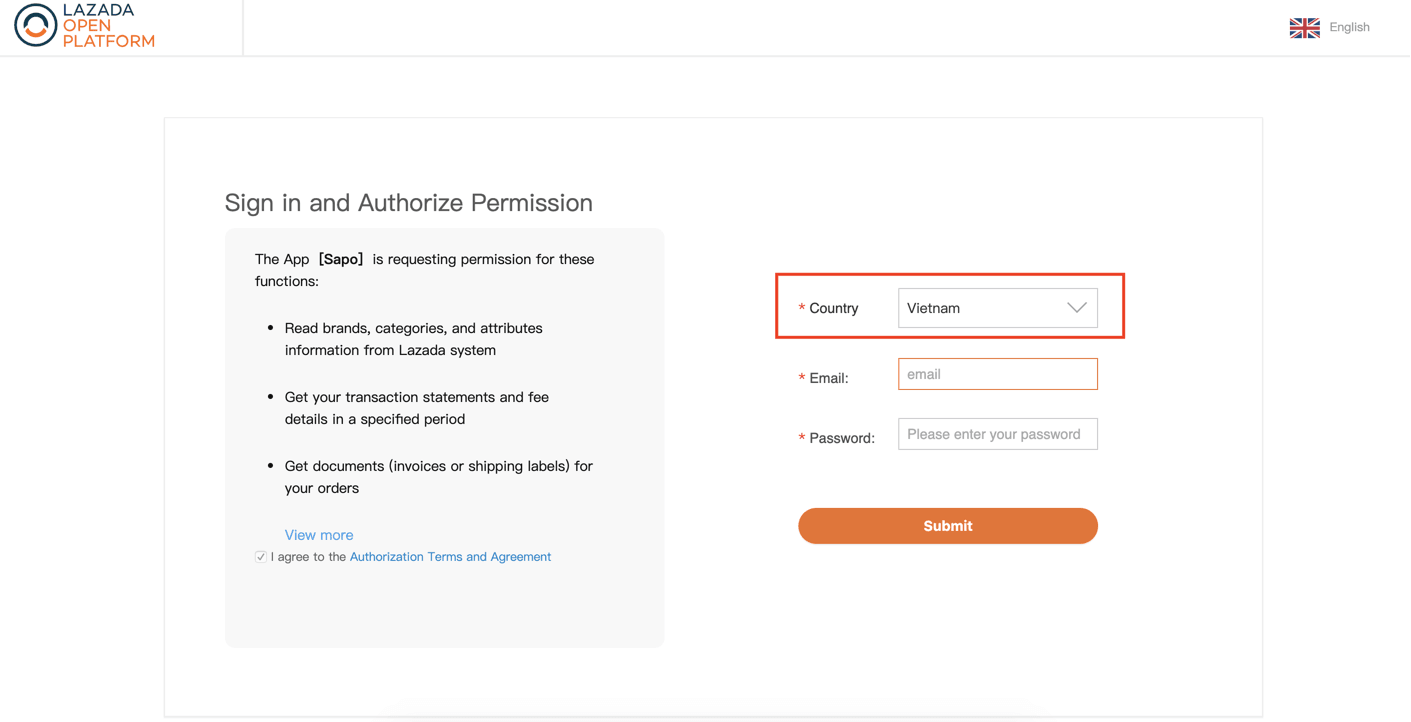Click the Email field label
The width and height of the screenshot is (1411, 722).
828,378
